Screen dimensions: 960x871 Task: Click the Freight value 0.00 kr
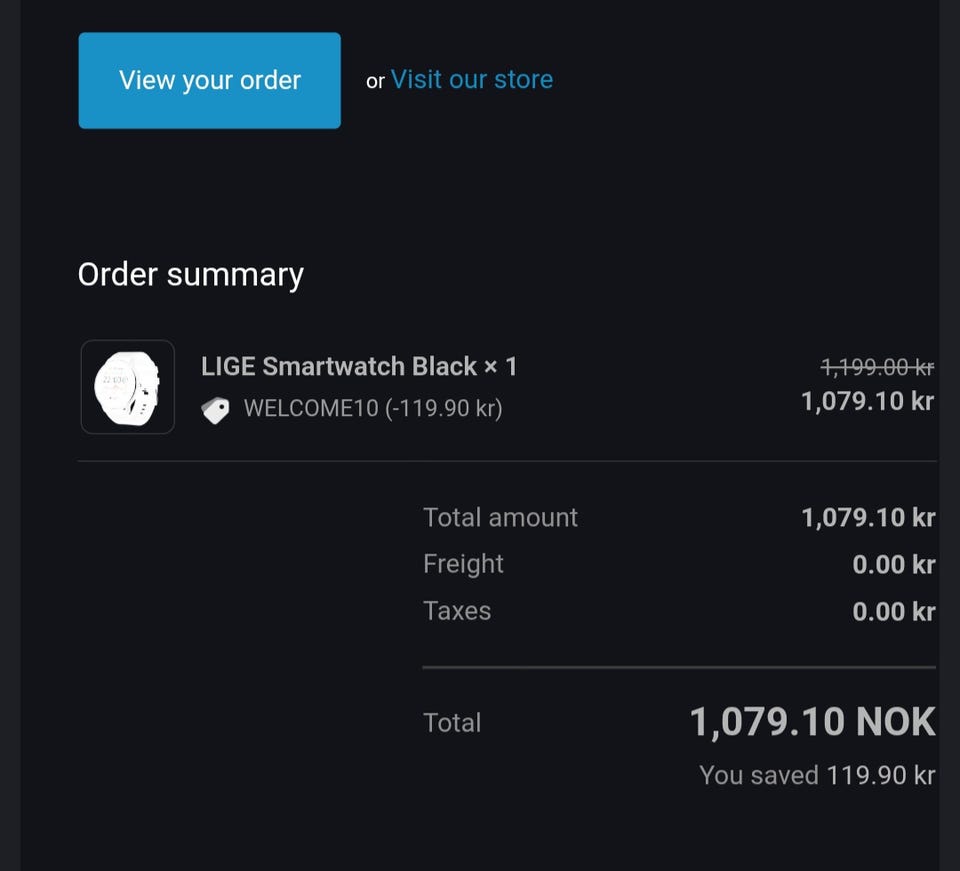click(x=893, y=565)
